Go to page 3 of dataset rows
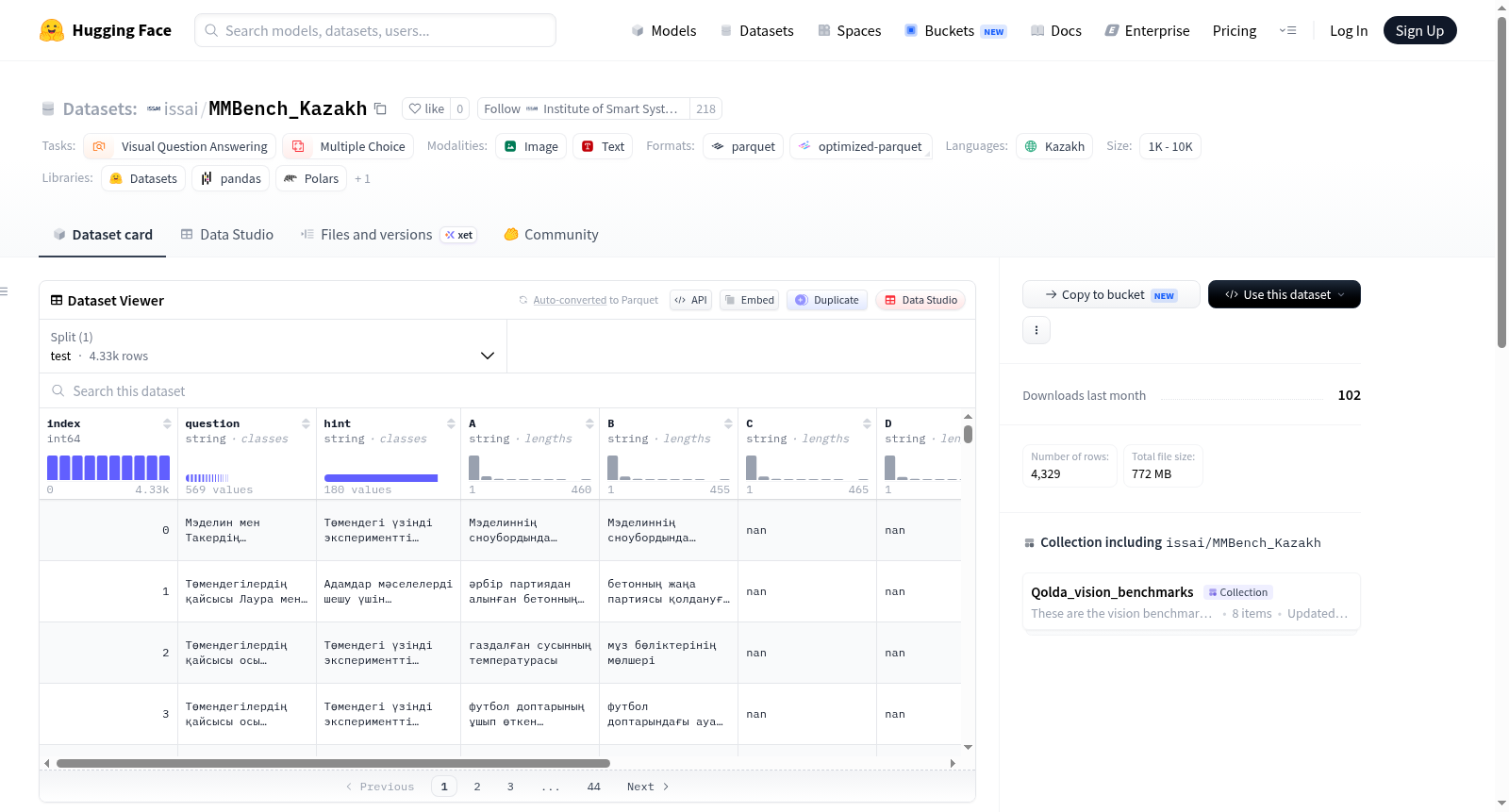Screen dimensions: 1509x812 coord(510,787)
